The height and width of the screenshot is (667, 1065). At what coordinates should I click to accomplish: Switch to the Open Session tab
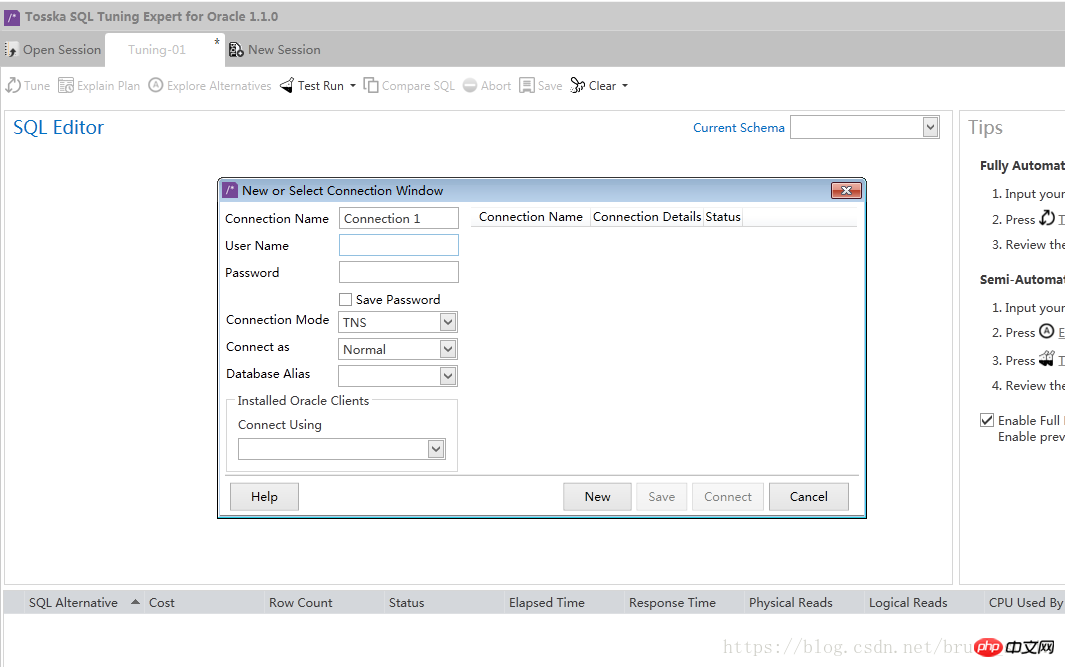[54, 50]
